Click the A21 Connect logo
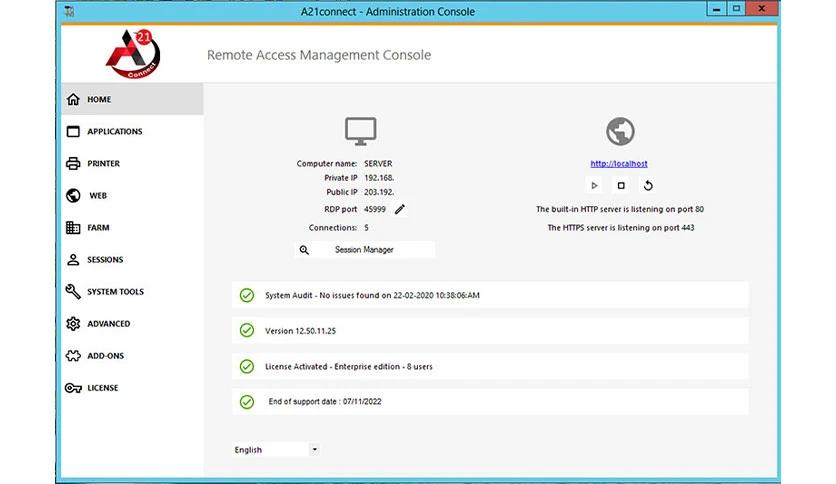836x484 pixels. pos(133,54)
